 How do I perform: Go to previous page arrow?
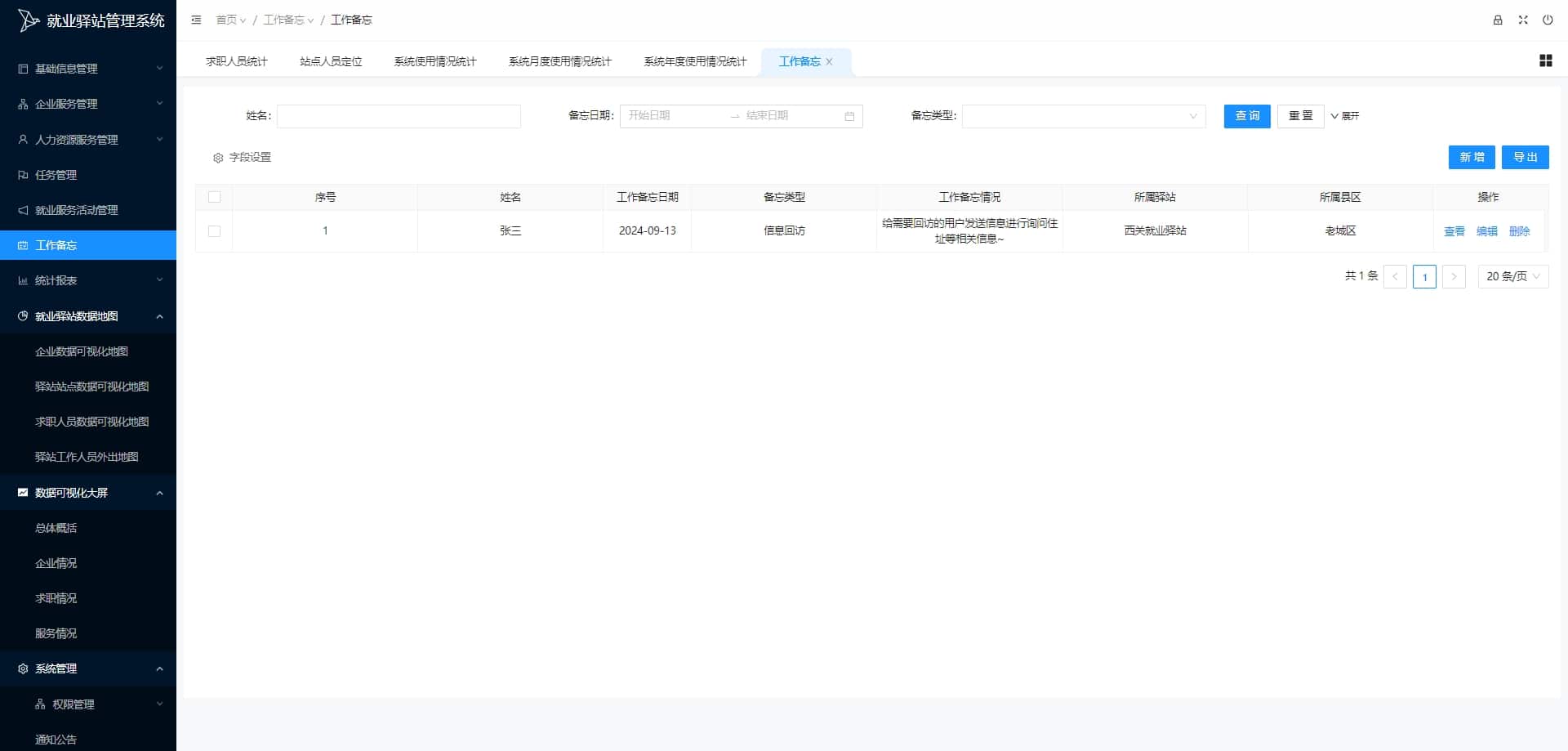1395,276
